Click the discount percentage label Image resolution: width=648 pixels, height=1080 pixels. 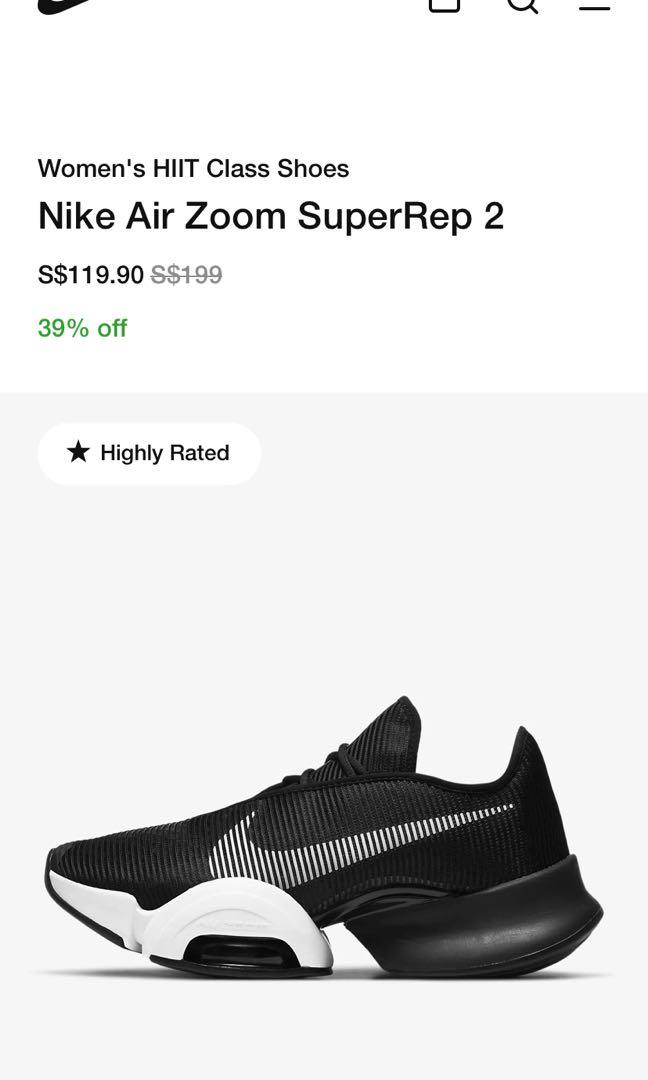[82, 327]
